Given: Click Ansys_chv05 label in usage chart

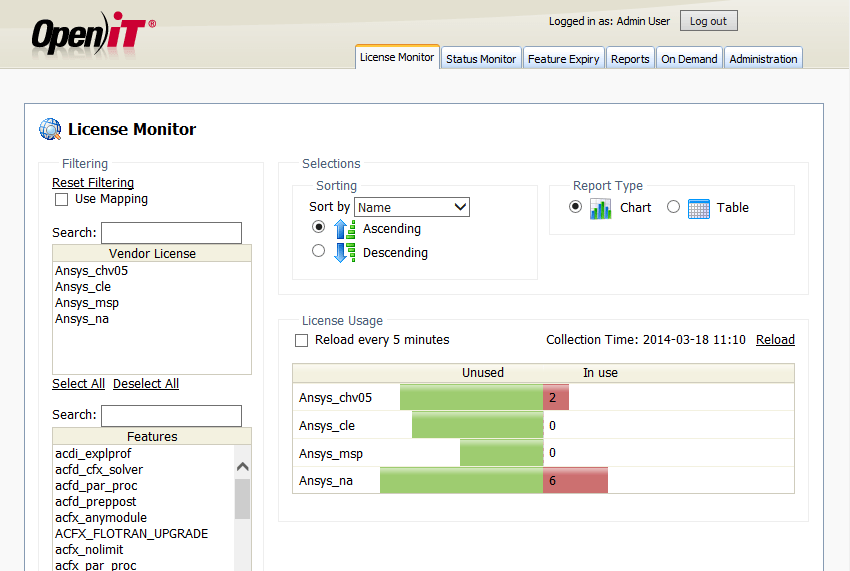Looking at the screenshot, I should (336, 397).
